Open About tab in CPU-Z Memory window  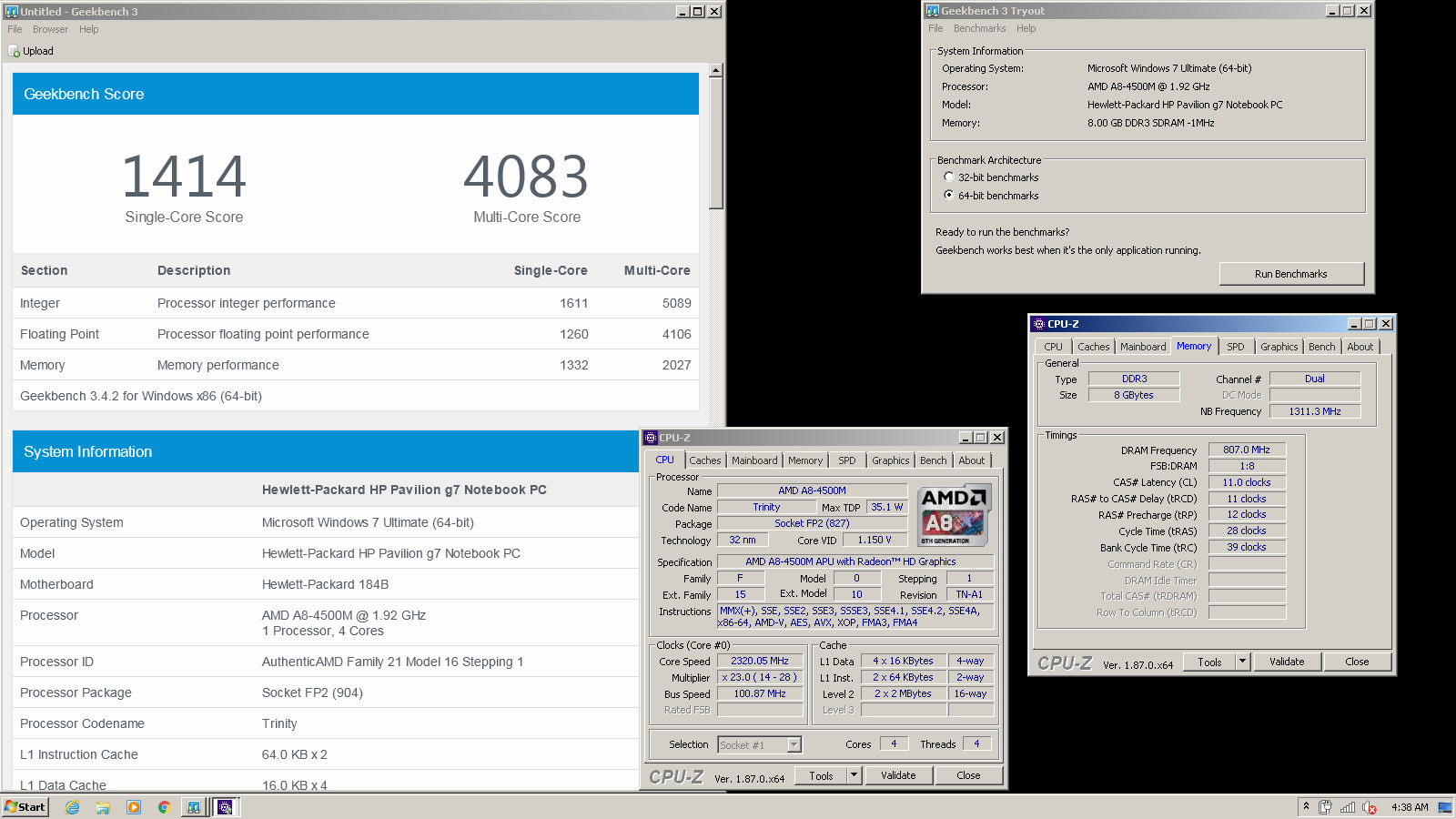[x=1360, y=347]
